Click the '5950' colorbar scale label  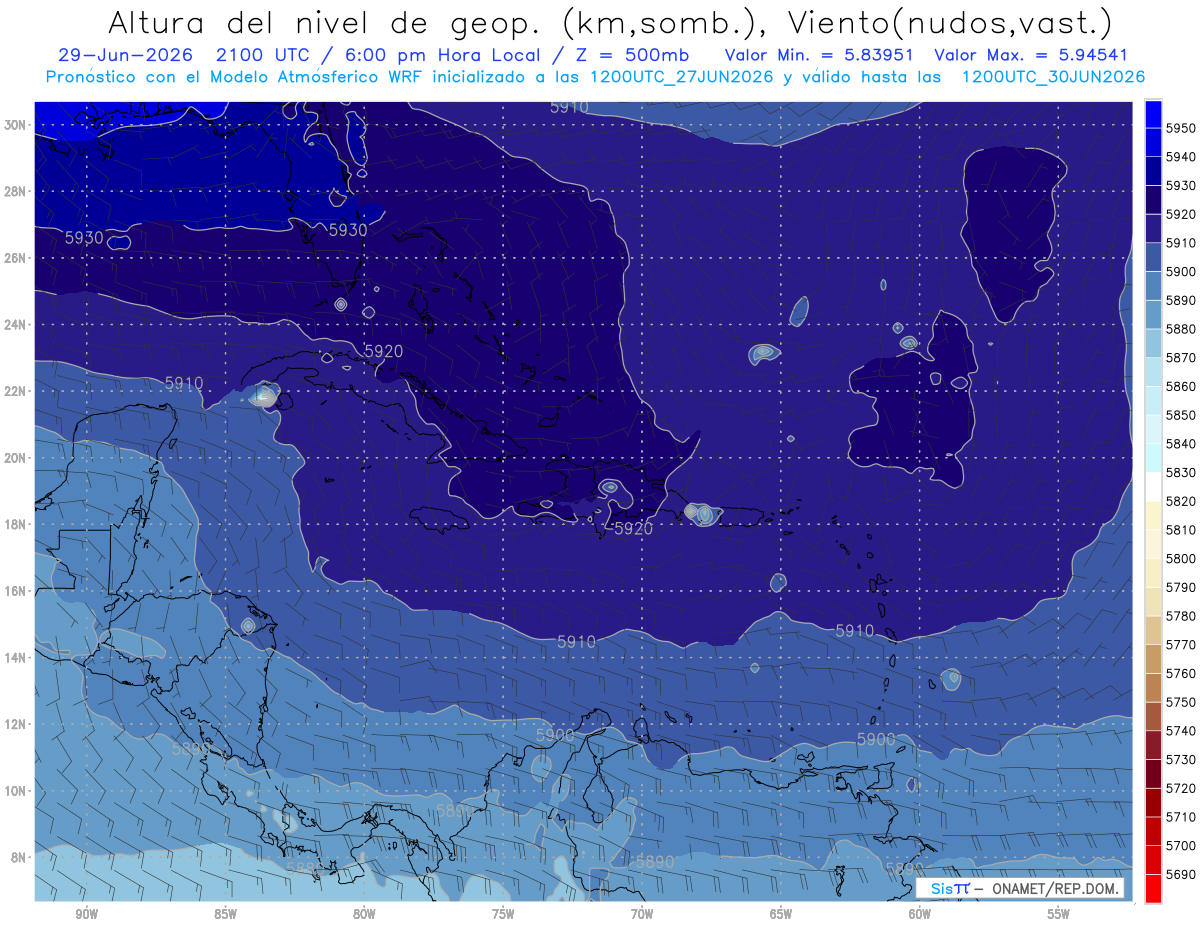(x=1180, y=128)
